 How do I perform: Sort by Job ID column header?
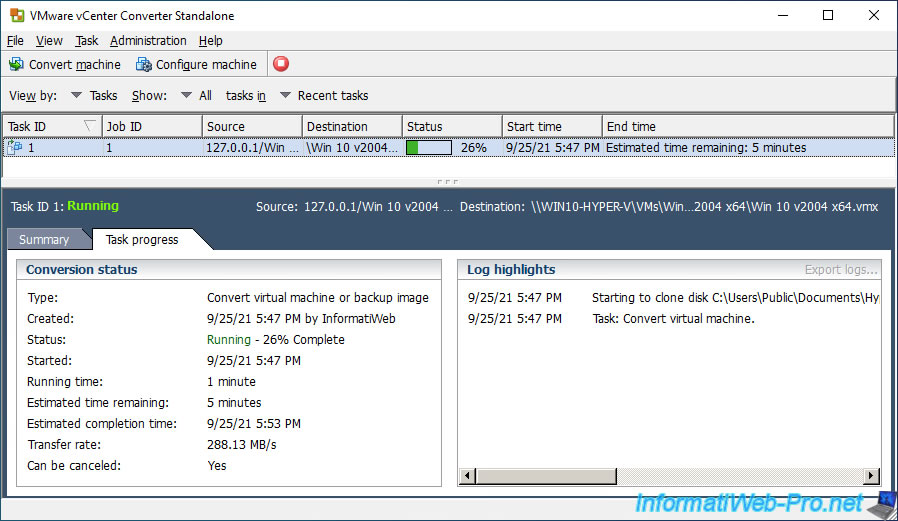click(152, 127)
